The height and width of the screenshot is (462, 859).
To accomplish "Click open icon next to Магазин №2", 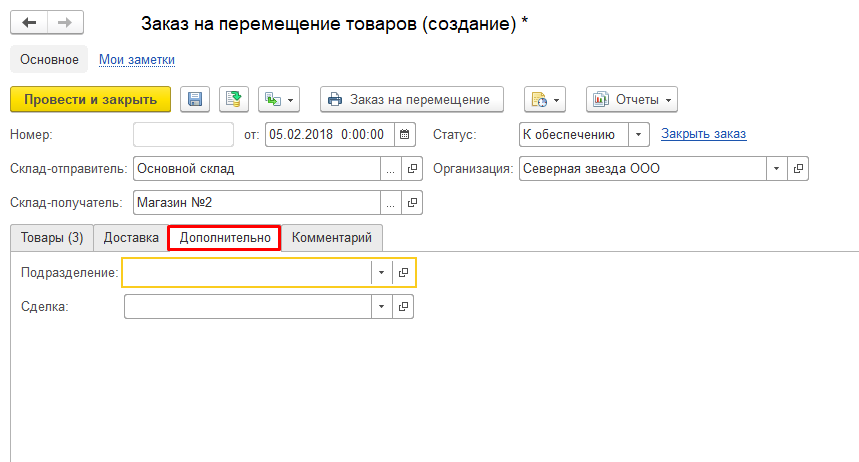I will (x=412, y=203).
